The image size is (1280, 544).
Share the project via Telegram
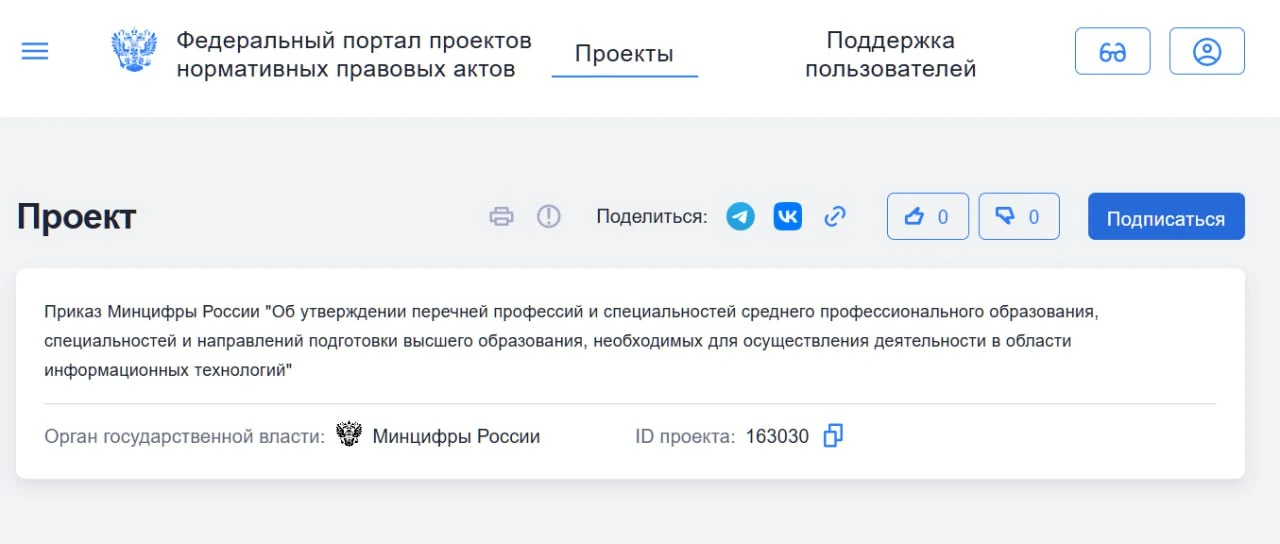pos(740,217)
